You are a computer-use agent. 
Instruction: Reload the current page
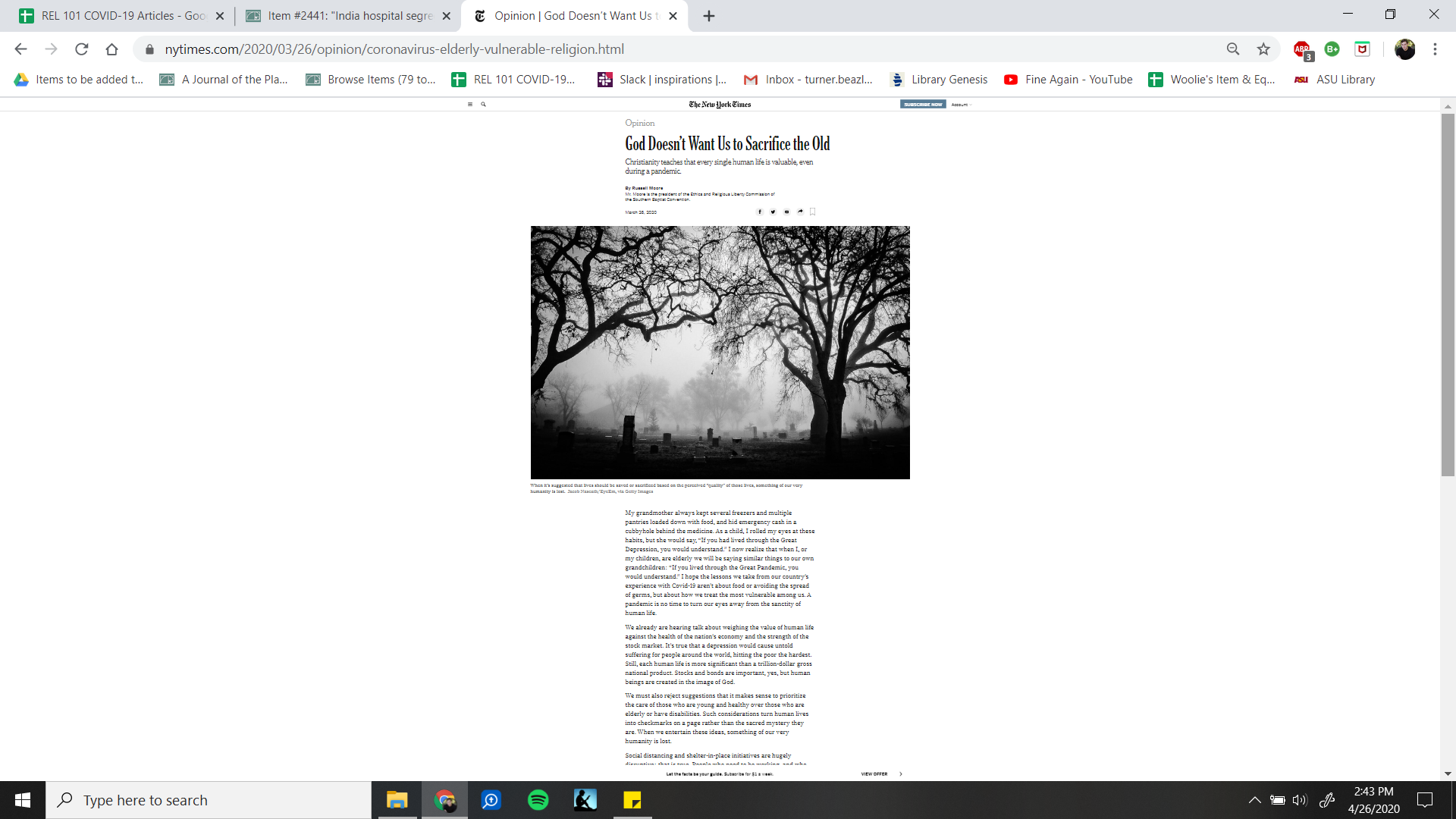[x=82, y=49]
